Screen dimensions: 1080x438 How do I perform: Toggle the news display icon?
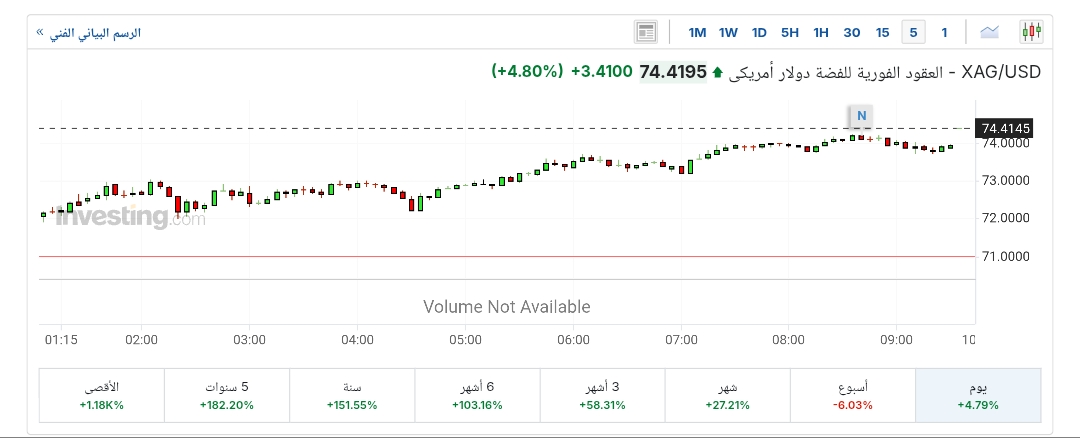point(646,32)
